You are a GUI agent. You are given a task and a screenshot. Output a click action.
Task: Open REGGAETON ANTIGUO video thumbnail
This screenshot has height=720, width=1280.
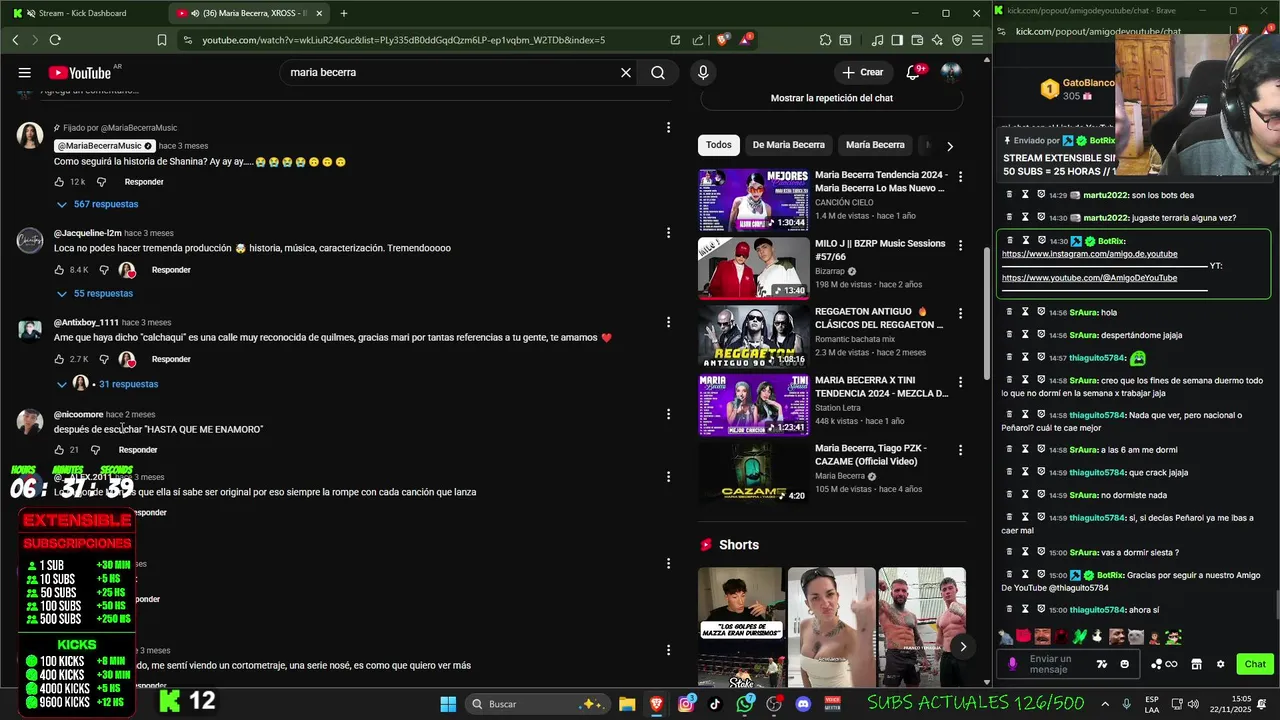pyautogui.click(x=754, y=337)
